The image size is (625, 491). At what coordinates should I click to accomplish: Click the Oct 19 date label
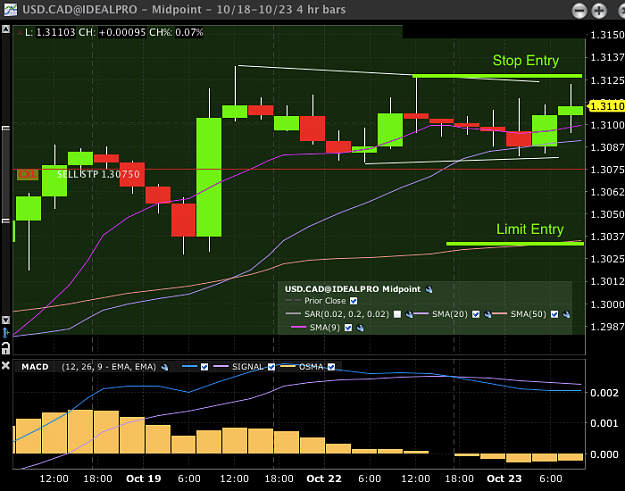(143, 479)
